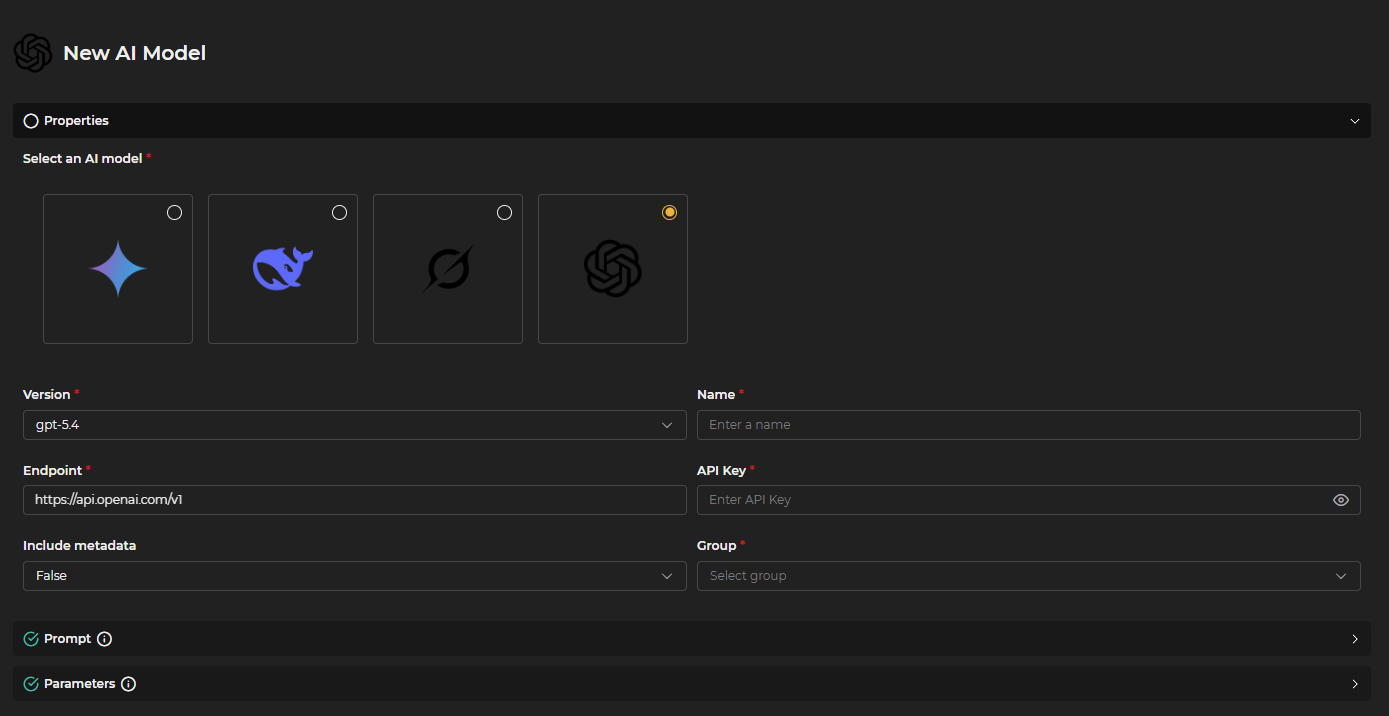Open the Select group dropdown

1029,576
